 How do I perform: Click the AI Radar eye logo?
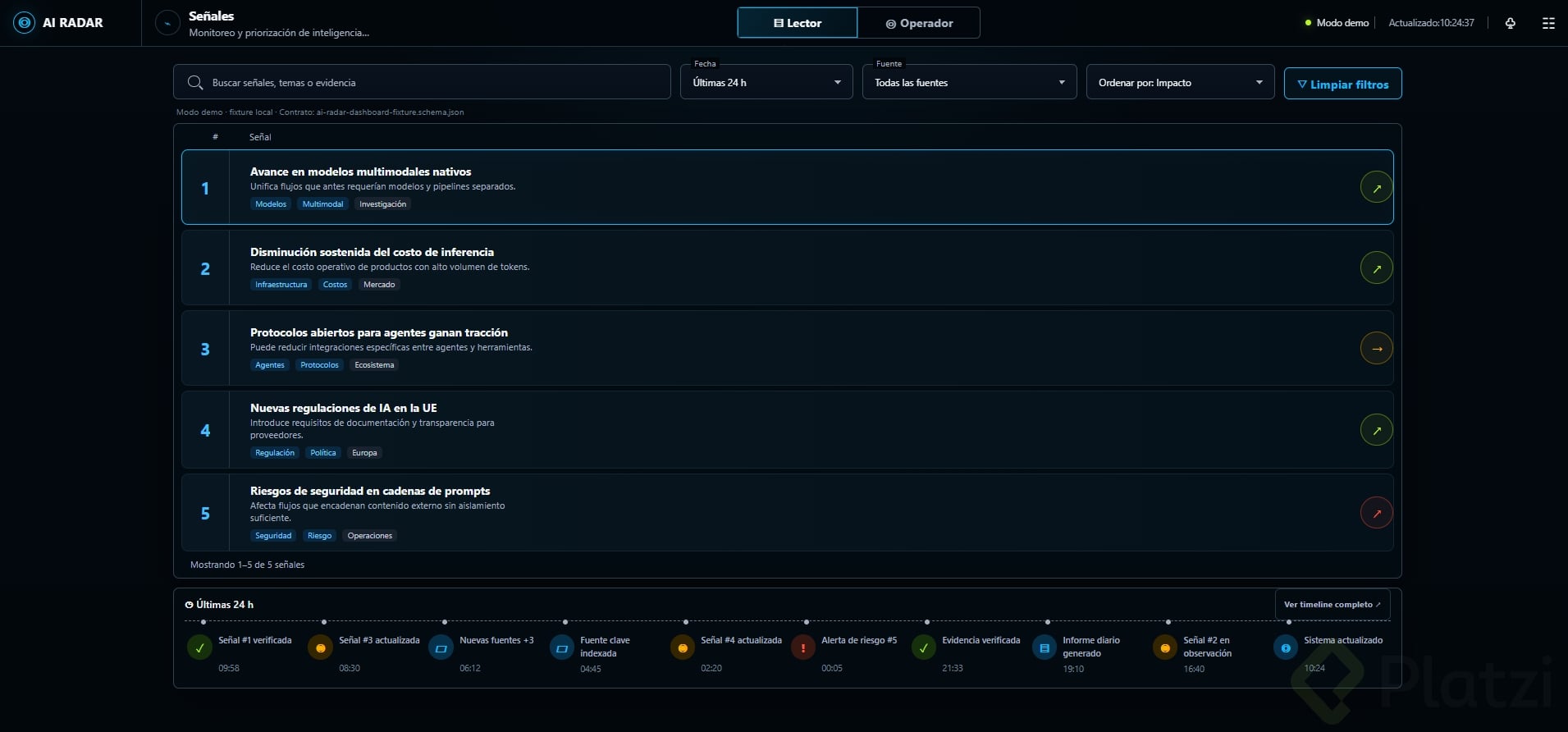click(25, 23)
